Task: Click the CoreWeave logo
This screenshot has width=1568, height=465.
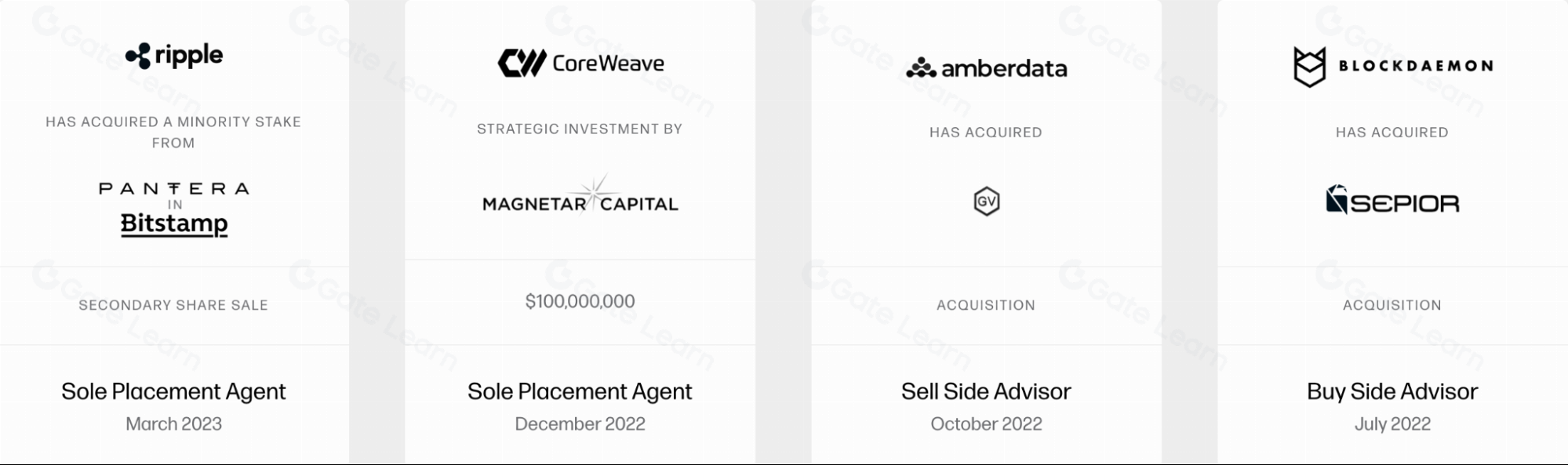Action: (580, 63)
